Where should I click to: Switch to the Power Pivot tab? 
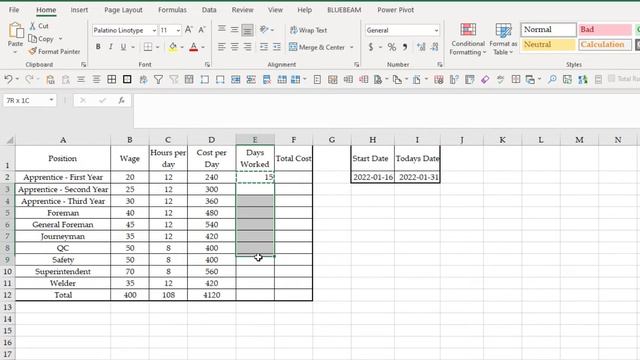click(x=396, y=10)
